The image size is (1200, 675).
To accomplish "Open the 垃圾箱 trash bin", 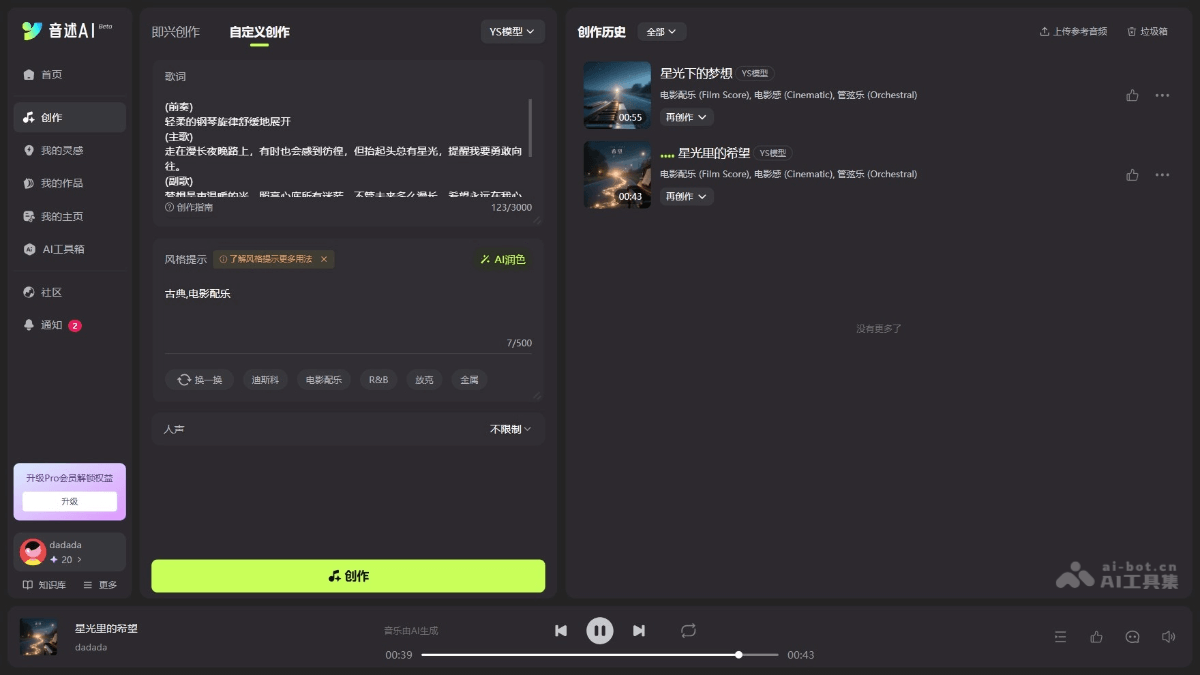I will [x=1148, y=31].
